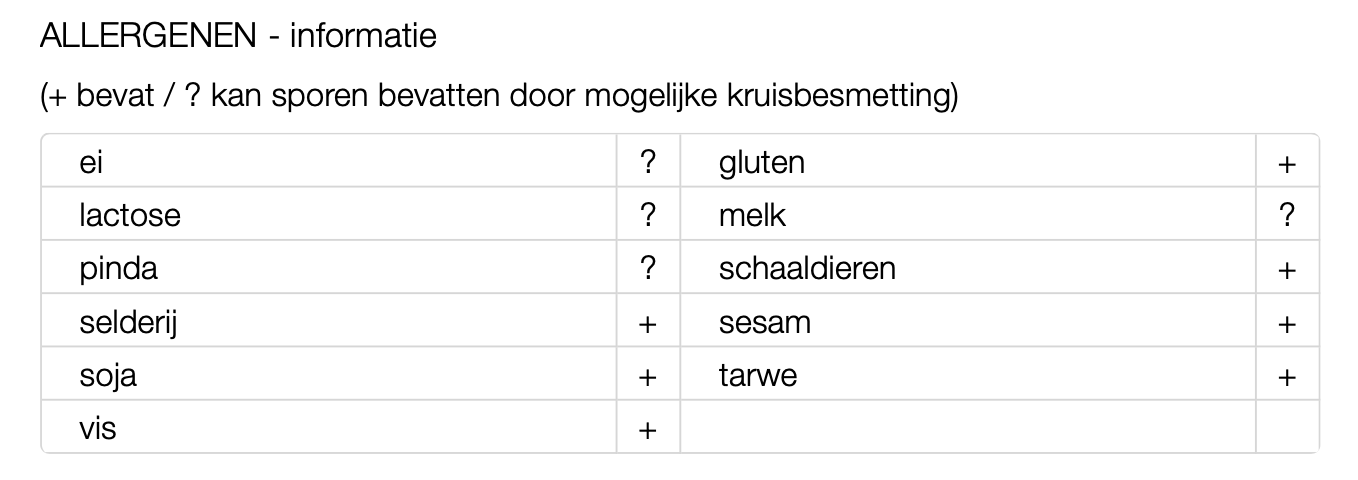Click the pinda allergen label

tap(119, 269)
